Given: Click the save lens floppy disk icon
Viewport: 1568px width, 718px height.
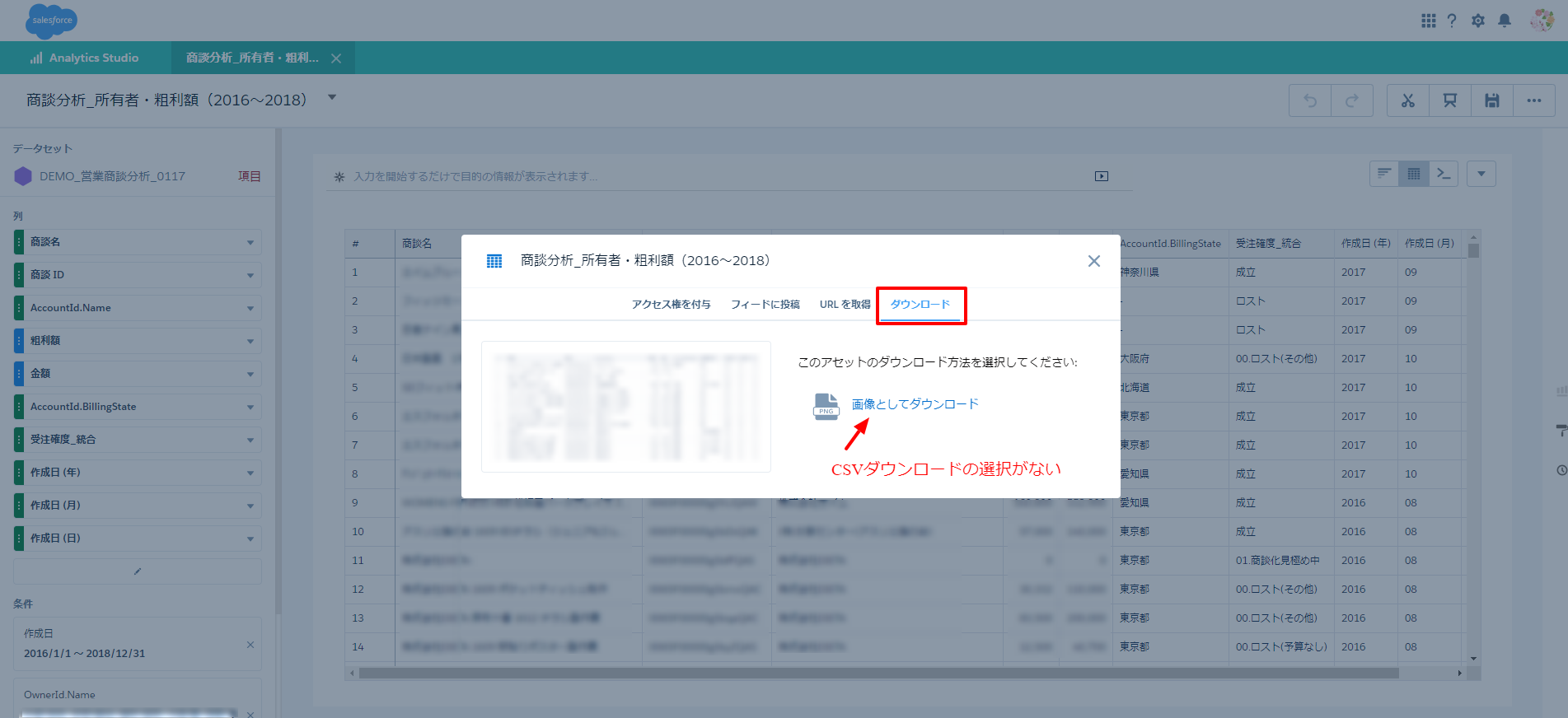Looking at the screenshot, I should click(x=1491, y=100).
